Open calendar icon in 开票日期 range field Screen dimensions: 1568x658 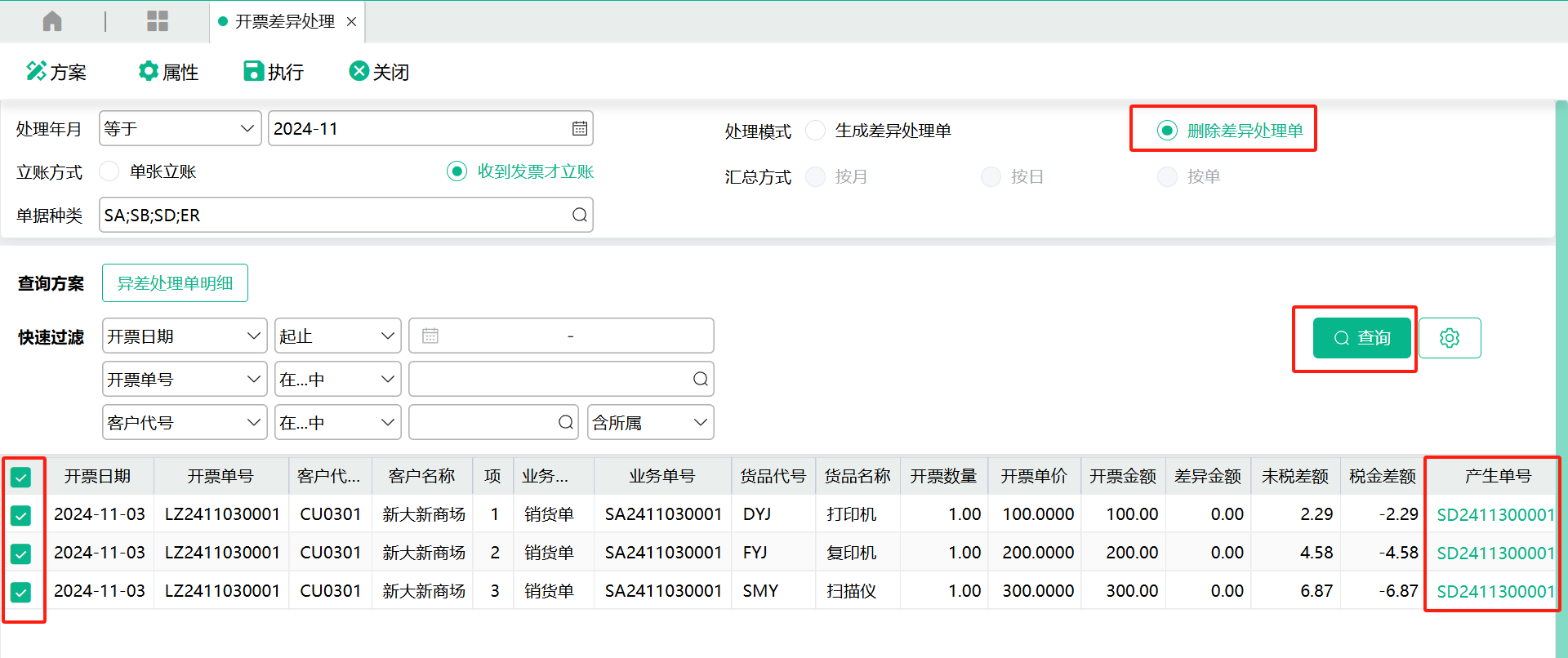click(430, 336)
